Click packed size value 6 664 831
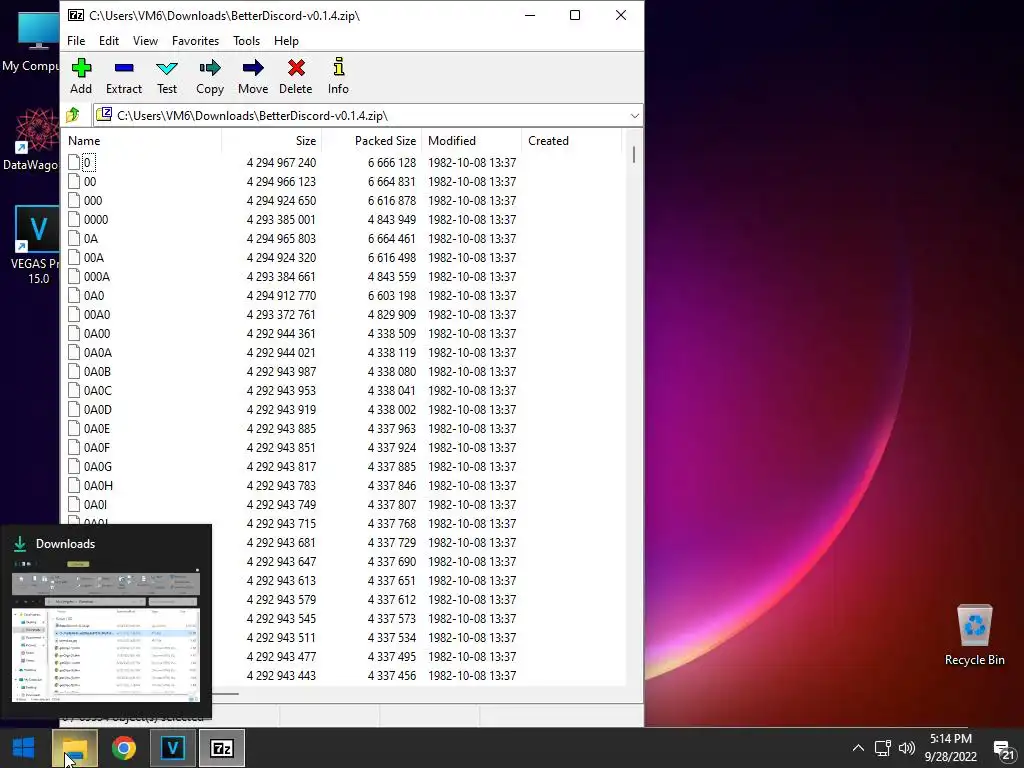This screenshot has width=1024, height=768. 392,182
